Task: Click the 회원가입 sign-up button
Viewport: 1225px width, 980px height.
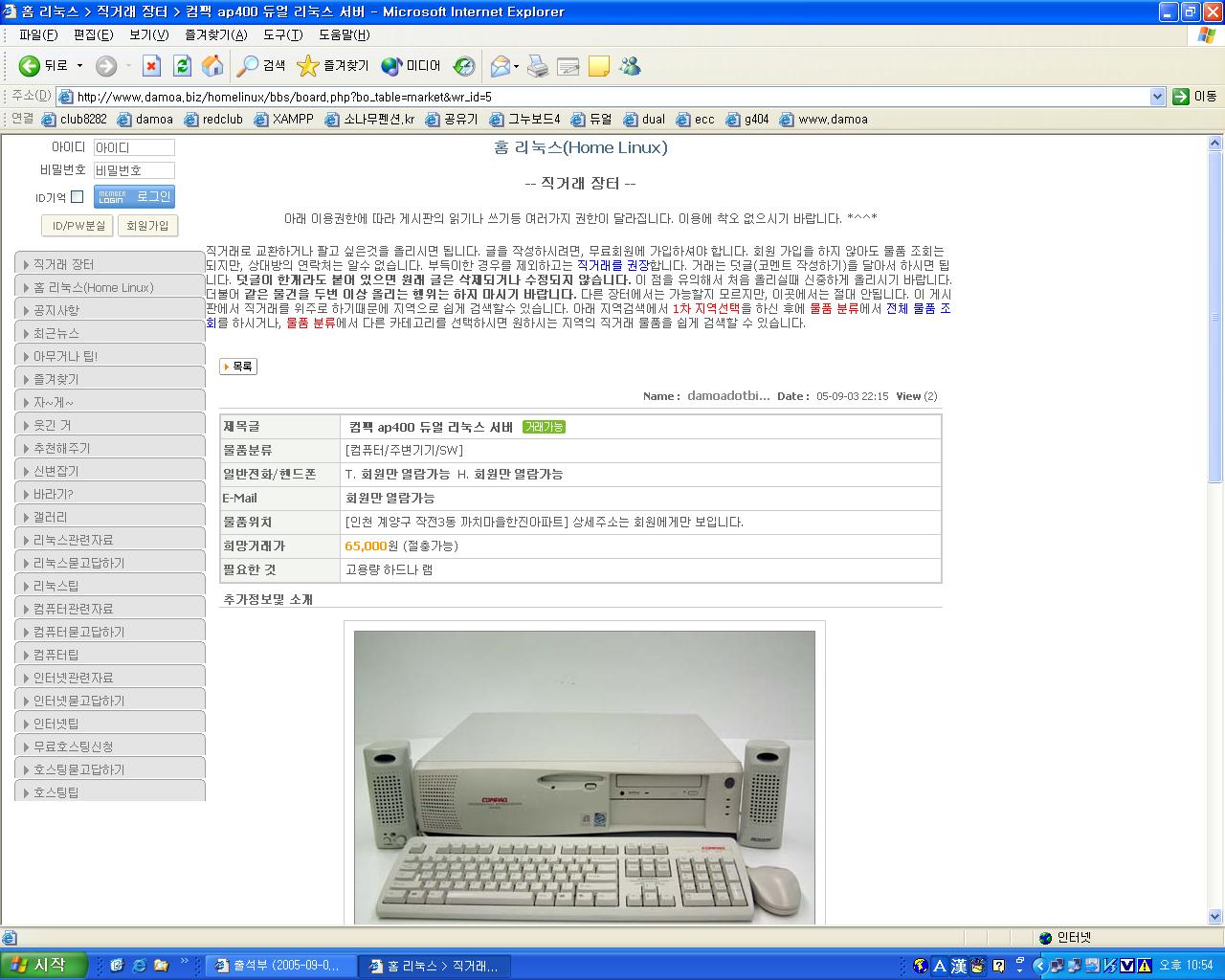Action: (148, 226)
